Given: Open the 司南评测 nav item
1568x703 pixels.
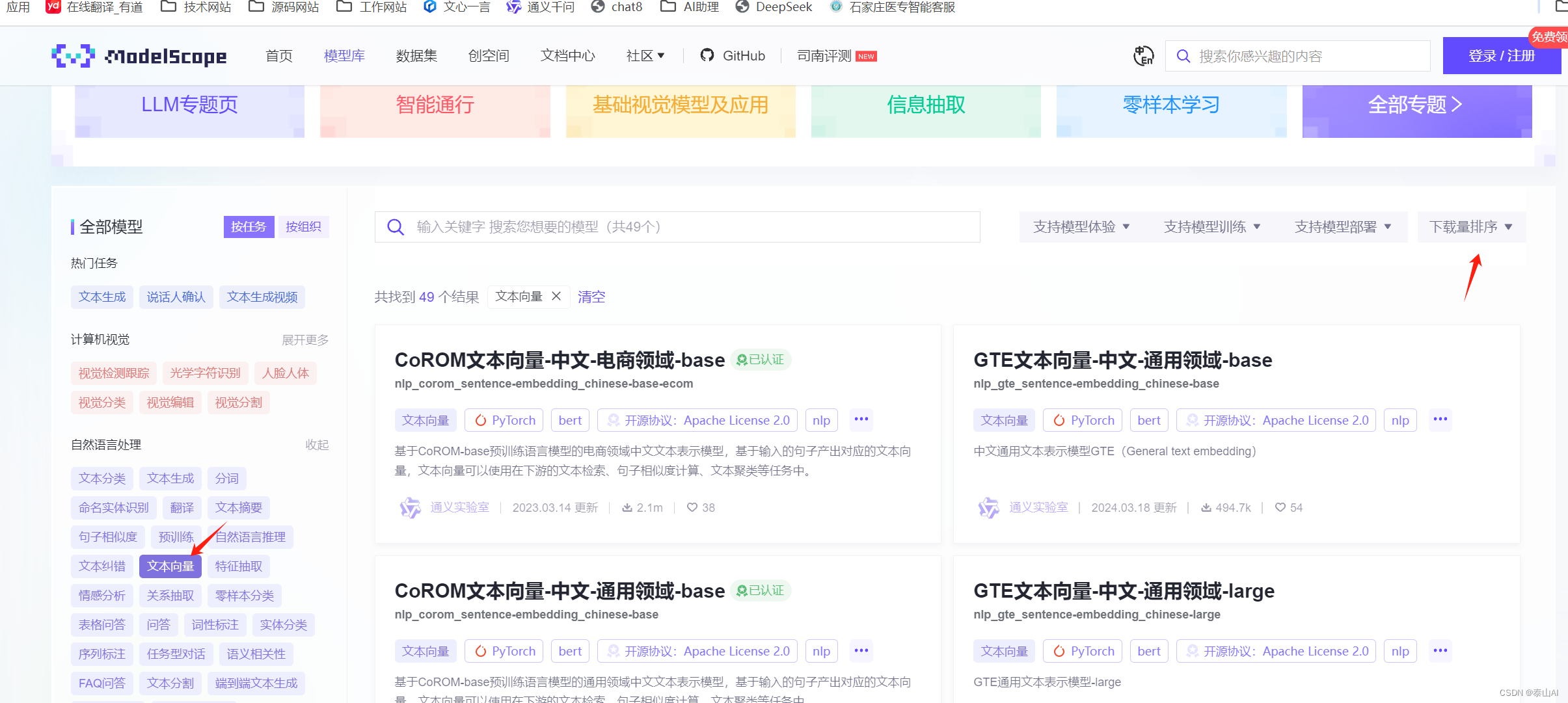Looking at the screenshot, I should point(837,56).
